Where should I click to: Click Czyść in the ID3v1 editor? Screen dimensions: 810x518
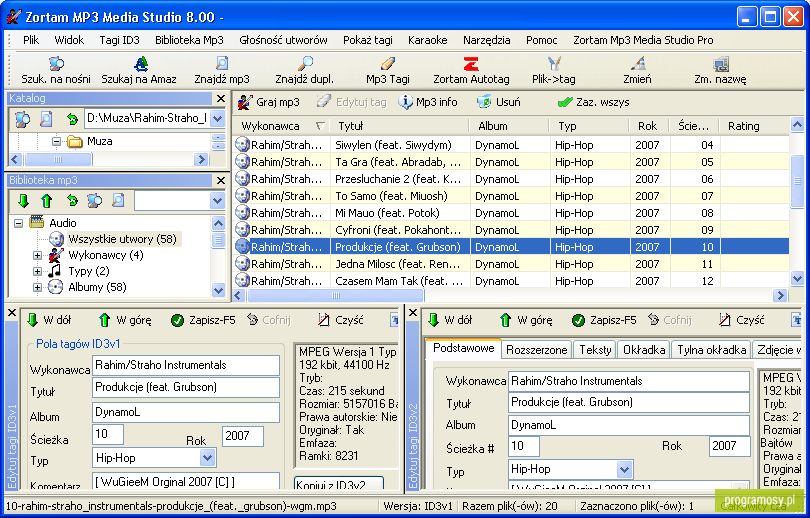pyautogui.click(x=340, y=320)
